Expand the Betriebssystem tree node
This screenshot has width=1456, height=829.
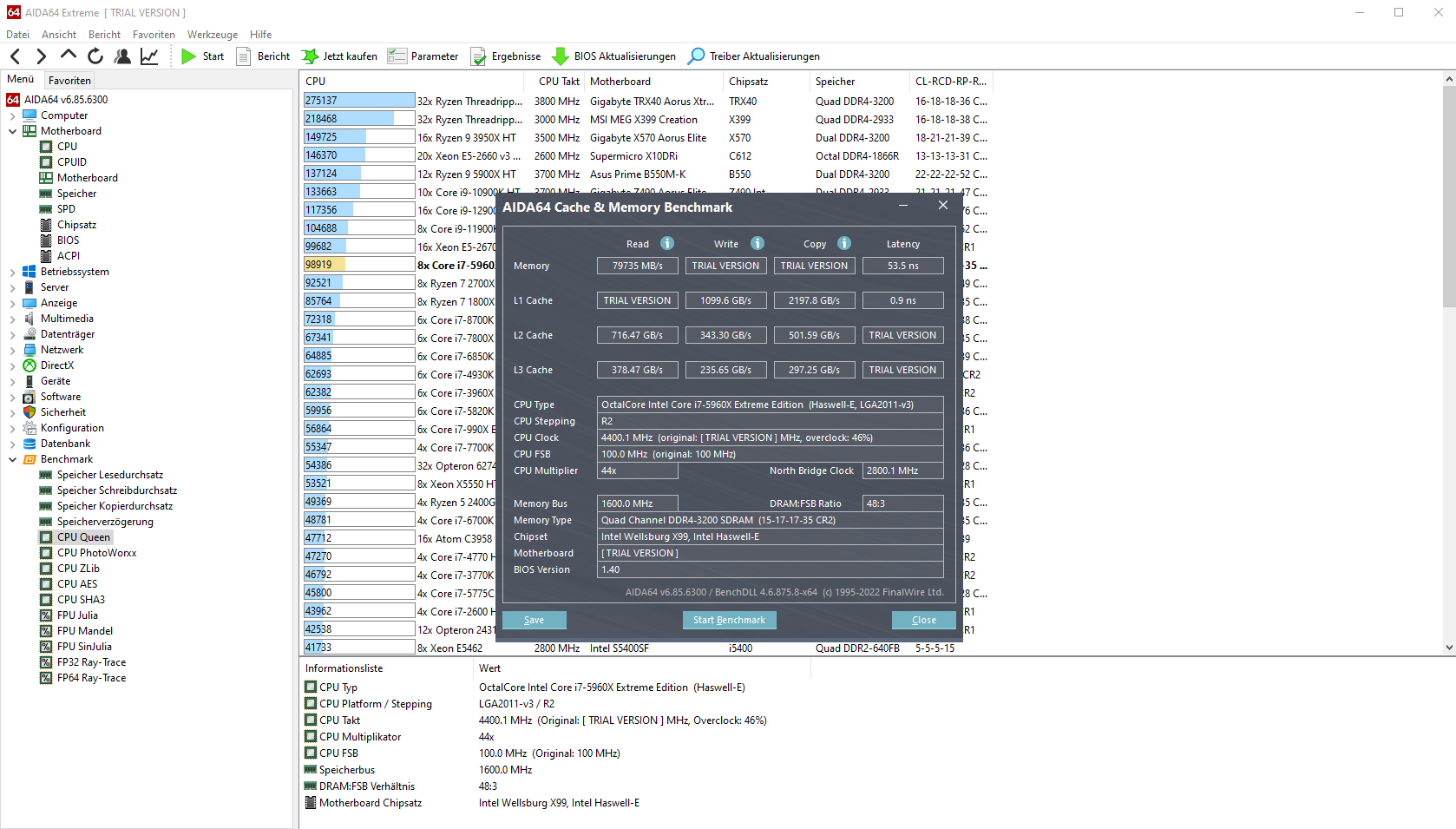pos(12,272)
